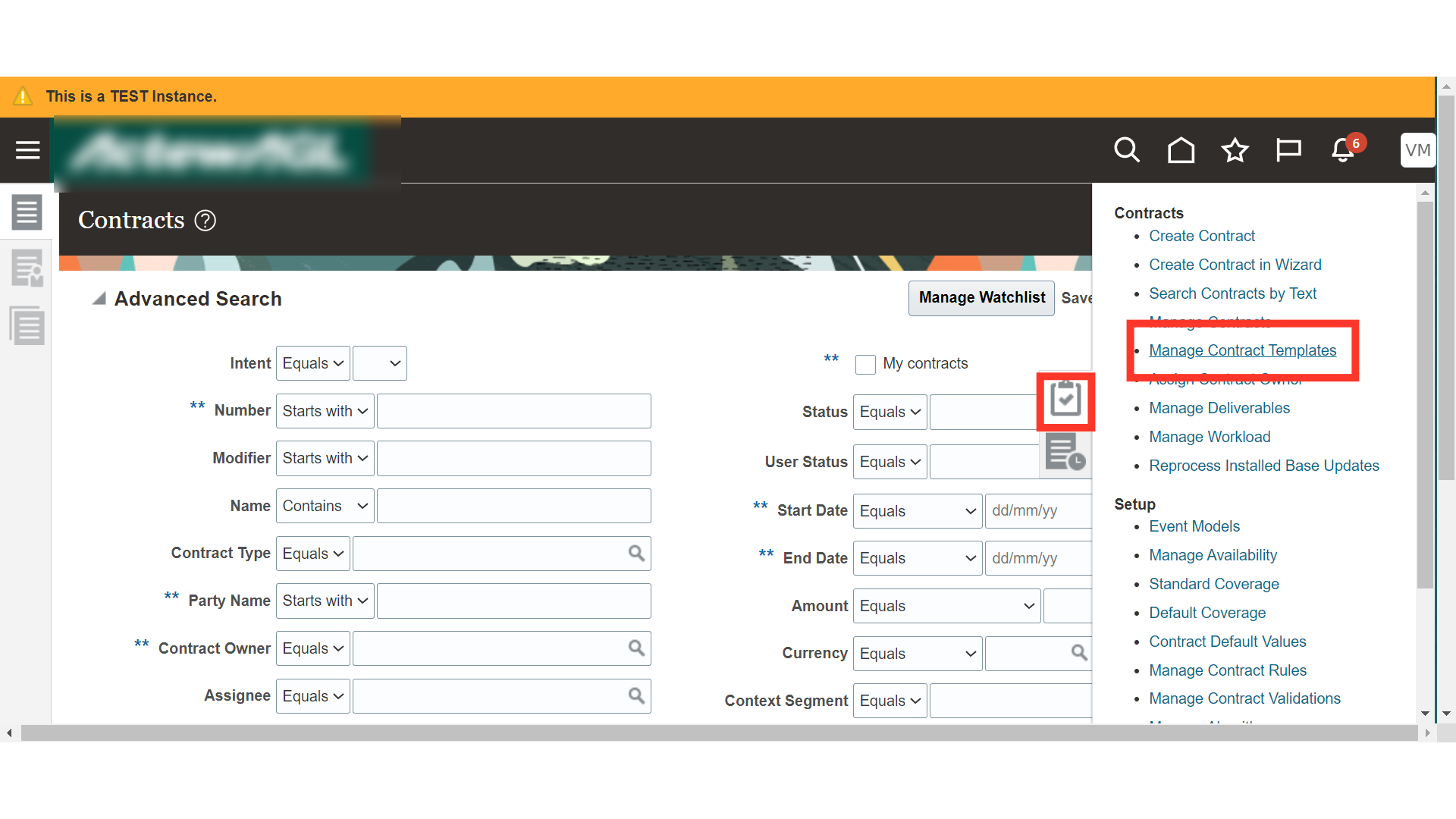
Task: Click Contract Owner search magnifier icon
Action: point(636,648)
